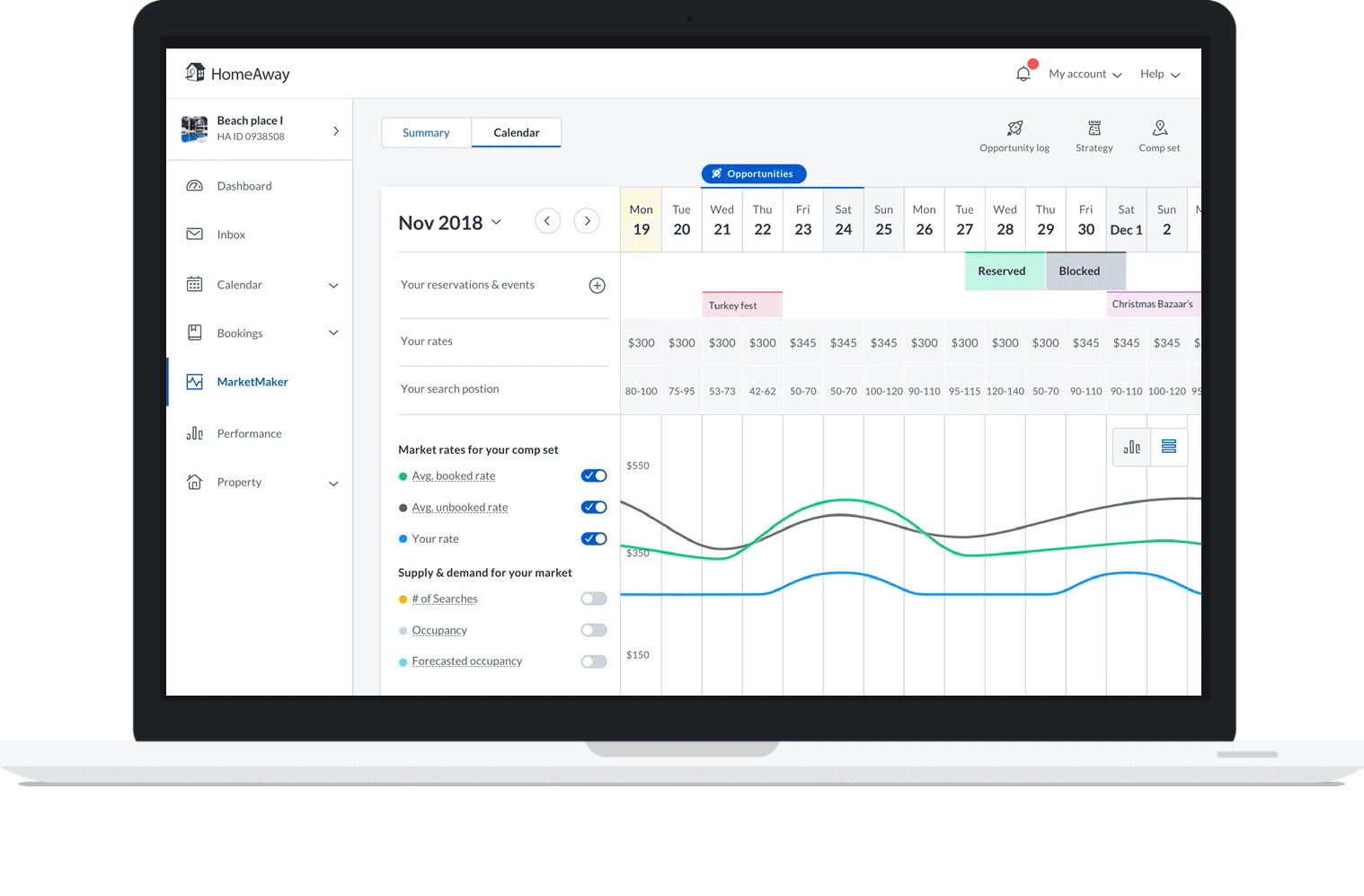Image resolution: width=1364 pixels, height=896 pixels.
Task: Click the HomeAway logo icon
Action: 195,72
